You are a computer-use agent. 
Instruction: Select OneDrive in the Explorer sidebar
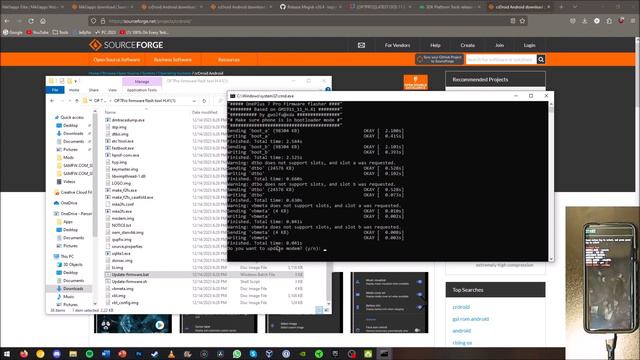click(69, 203)
